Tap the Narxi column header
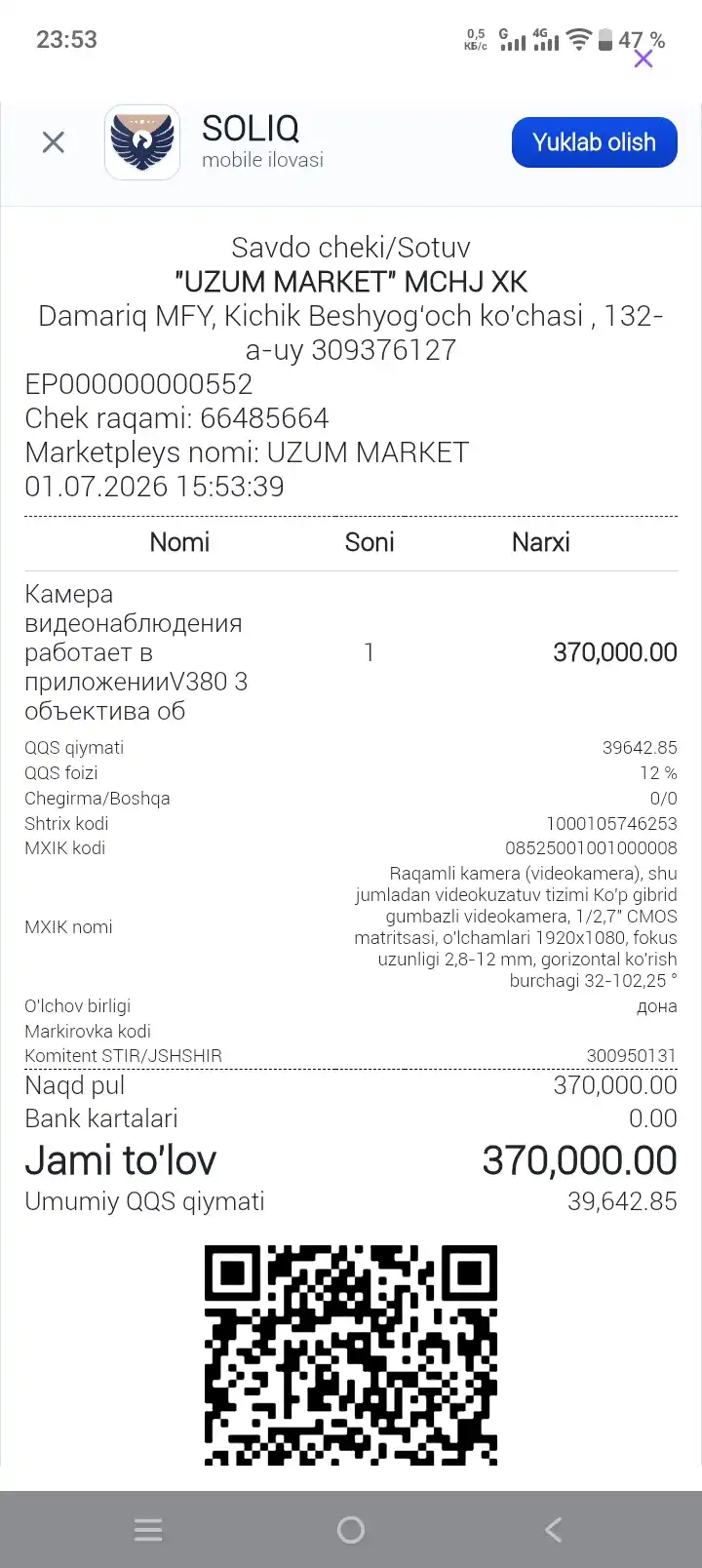The image size is (702, 1568). [541, 542]
